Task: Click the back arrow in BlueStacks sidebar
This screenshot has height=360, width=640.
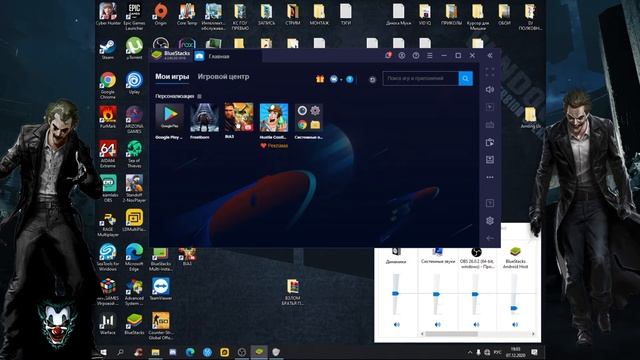Action: 490,238
